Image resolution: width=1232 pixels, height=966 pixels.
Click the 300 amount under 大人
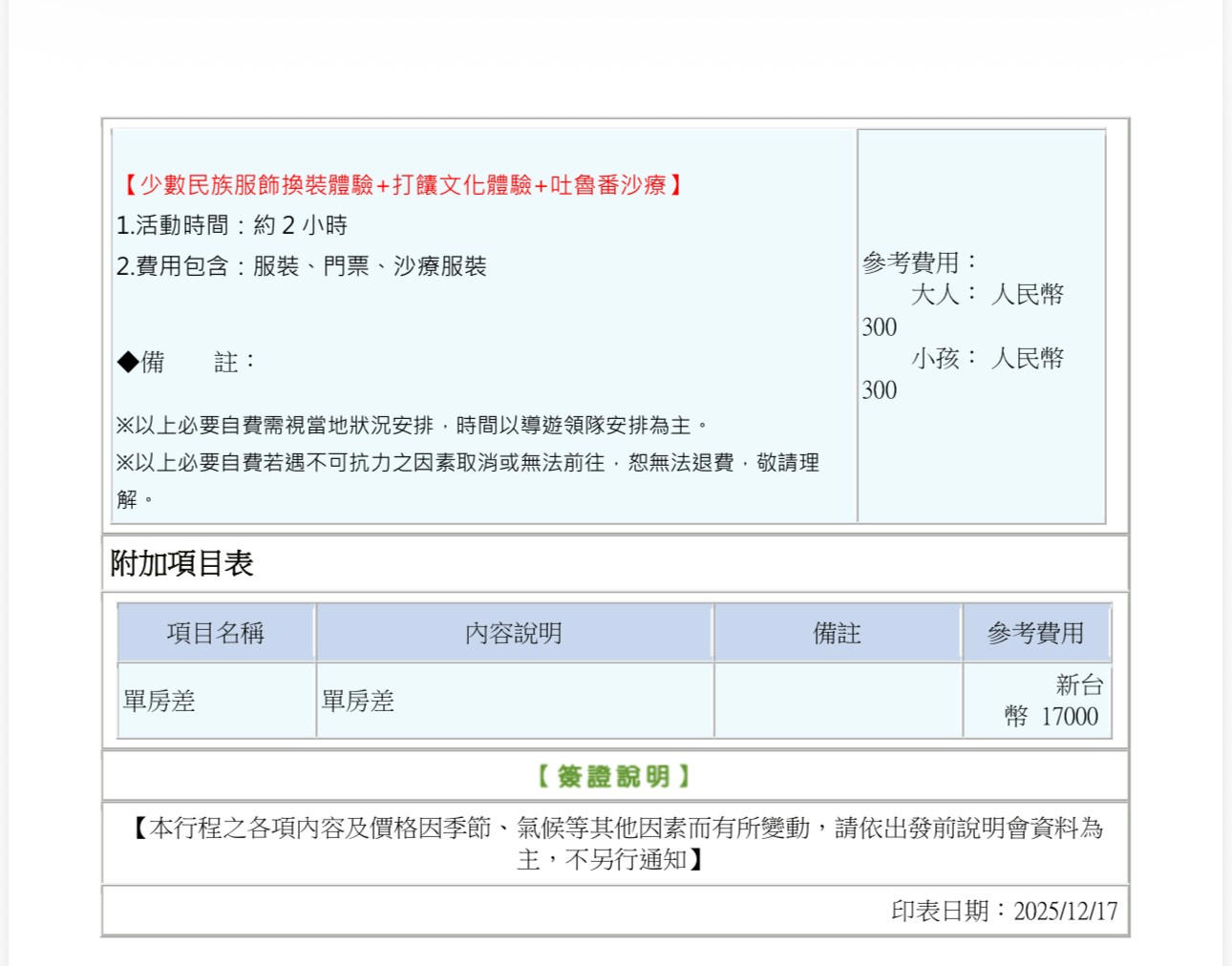click(880, 327)
